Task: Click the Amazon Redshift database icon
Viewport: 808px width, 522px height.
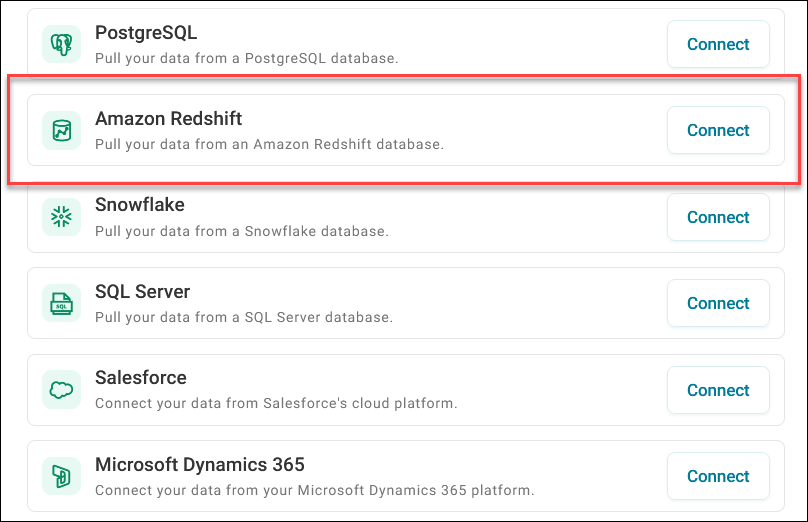Action: [x=61, y=130]
